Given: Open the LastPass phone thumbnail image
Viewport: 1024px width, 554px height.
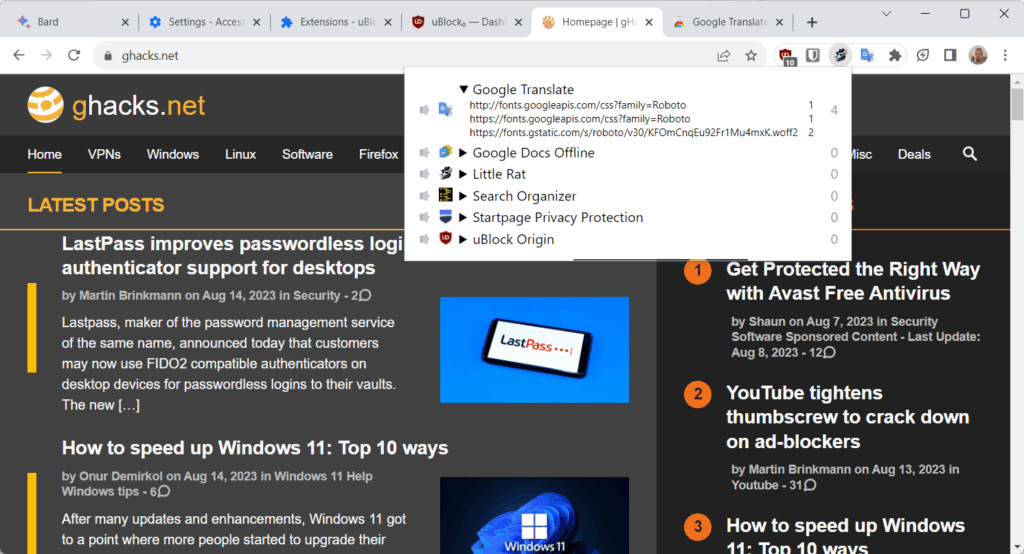Looking at the screenshot, I should (x=534, y=350).
